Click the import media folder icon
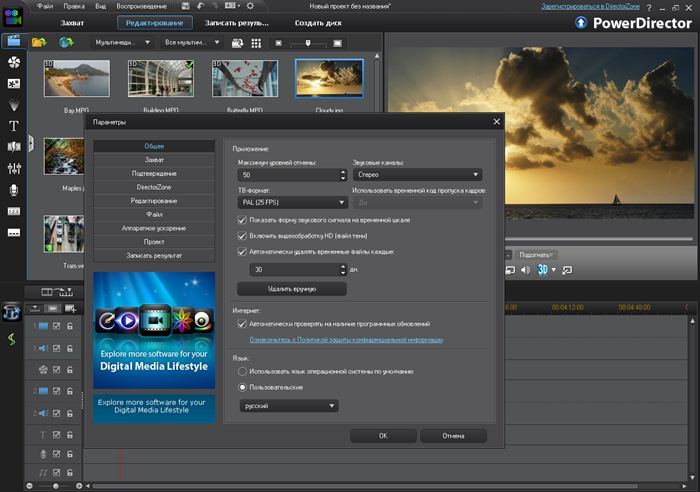This screenshot has height=492, width=700. click(x=40, y=42)
